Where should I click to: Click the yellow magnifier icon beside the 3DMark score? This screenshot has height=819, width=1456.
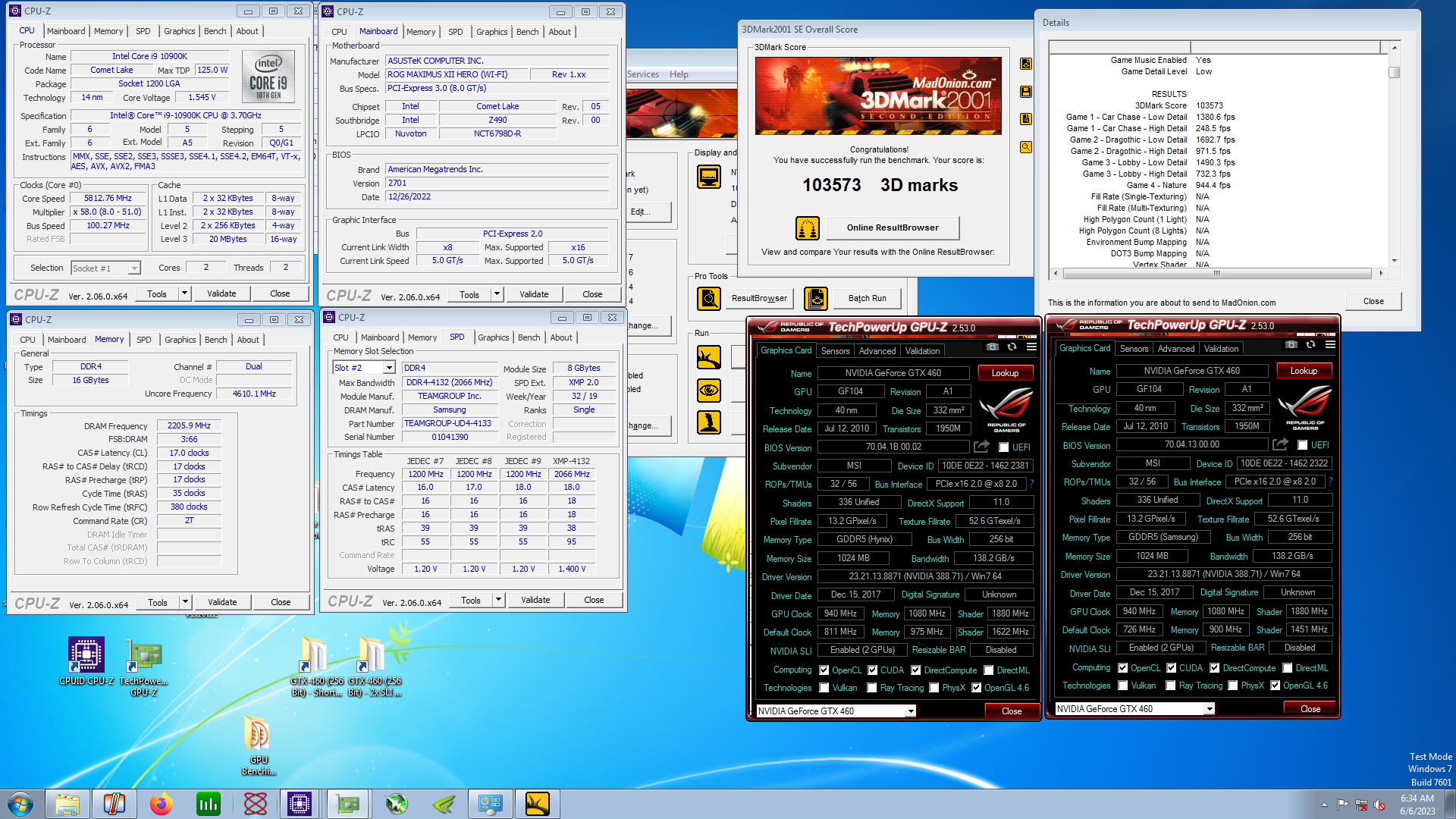tap(1026, 147)
